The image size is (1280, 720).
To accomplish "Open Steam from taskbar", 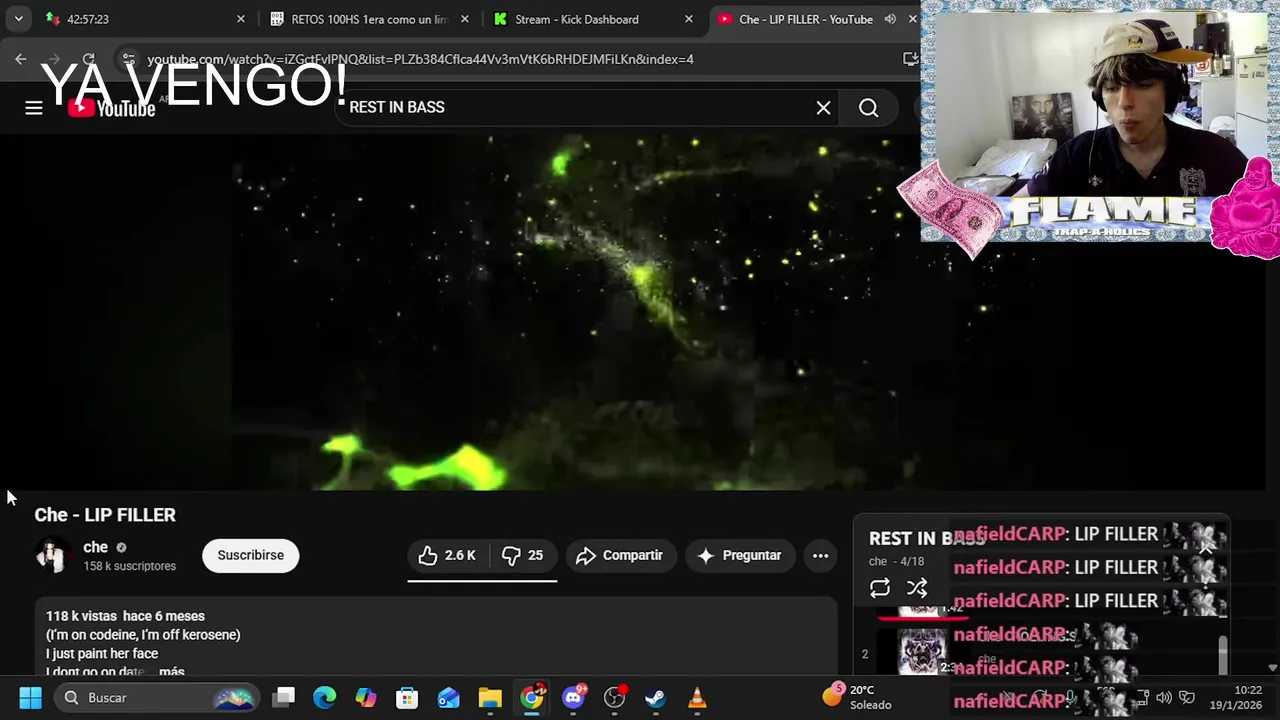I will point(656,698).
